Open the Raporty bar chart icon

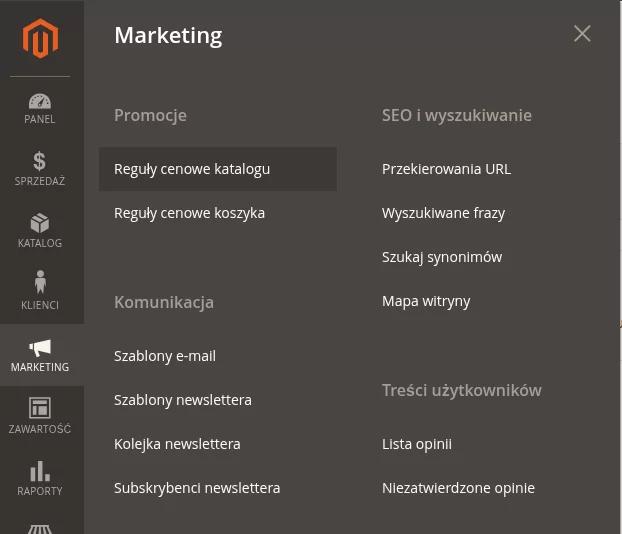40,470
